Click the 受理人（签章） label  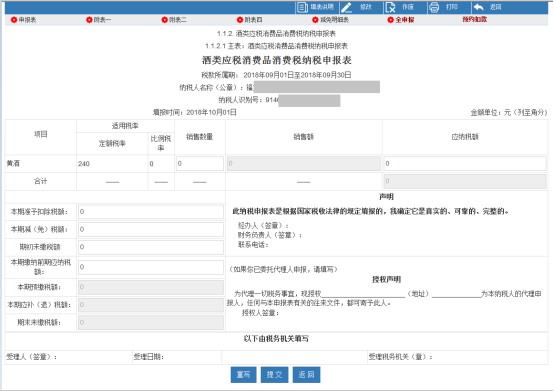tap(31, 357)
